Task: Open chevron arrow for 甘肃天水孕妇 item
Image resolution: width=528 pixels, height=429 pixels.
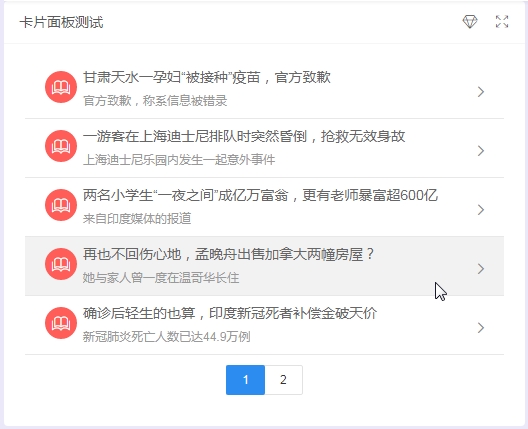Action: pos(481,92)
